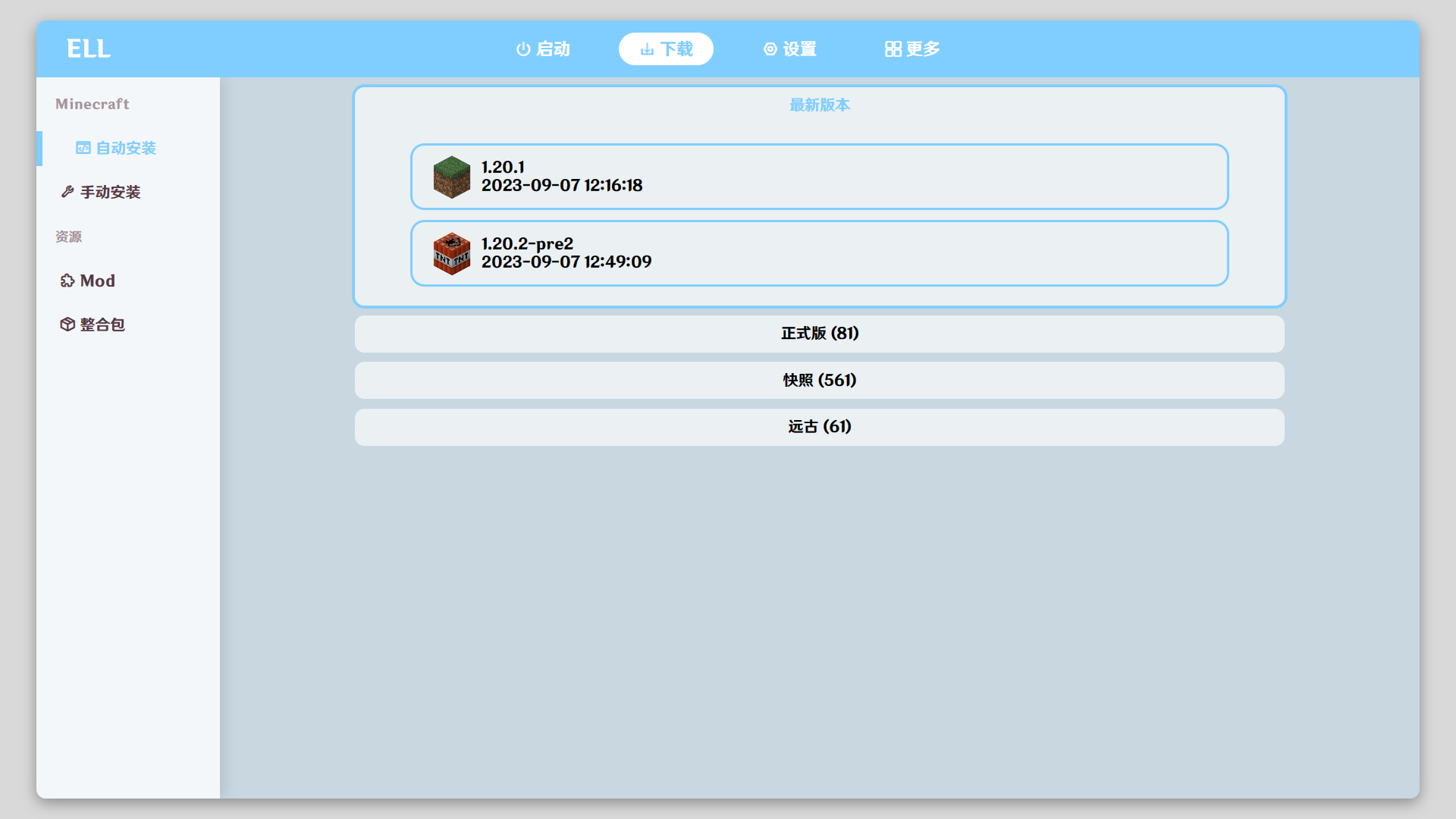Expand the 远古 (61) ancient versions list
Viewport: 1456px width, 819px height.
[819, 427]
